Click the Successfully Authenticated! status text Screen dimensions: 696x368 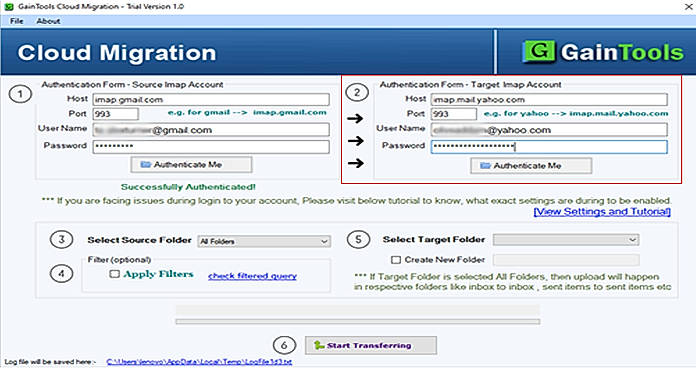coord(188,187)
